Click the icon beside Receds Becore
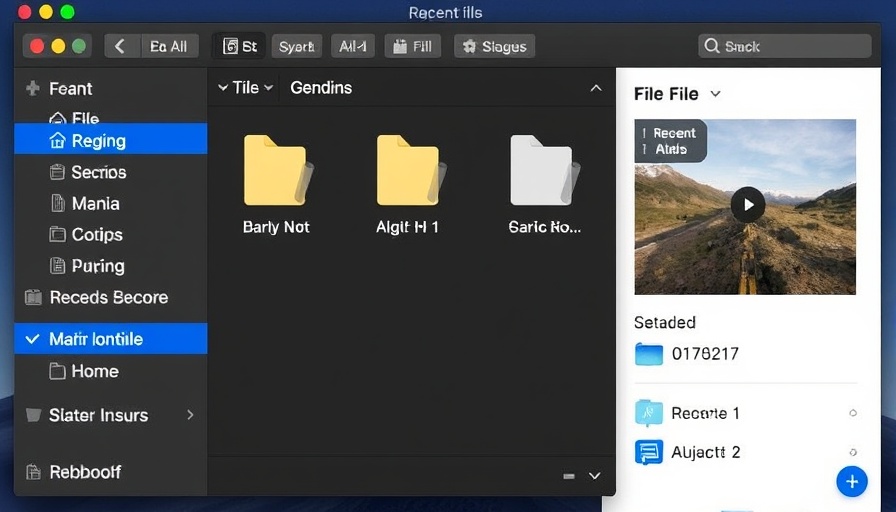 click(33, 297)
